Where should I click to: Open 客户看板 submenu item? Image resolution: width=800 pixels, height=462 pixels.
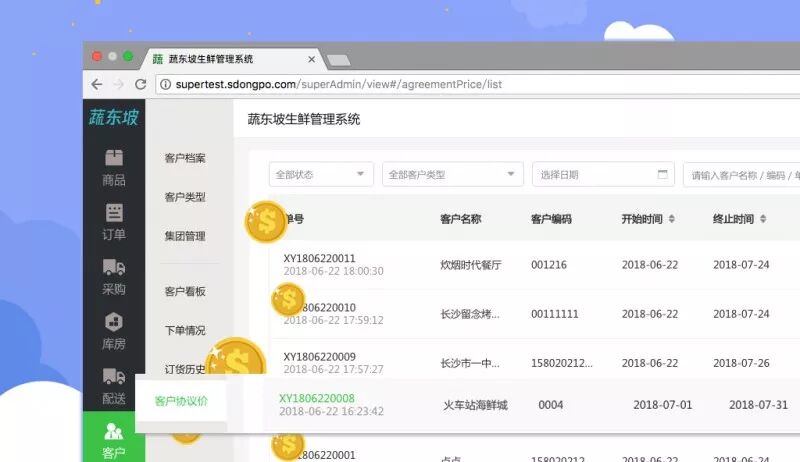185,291
